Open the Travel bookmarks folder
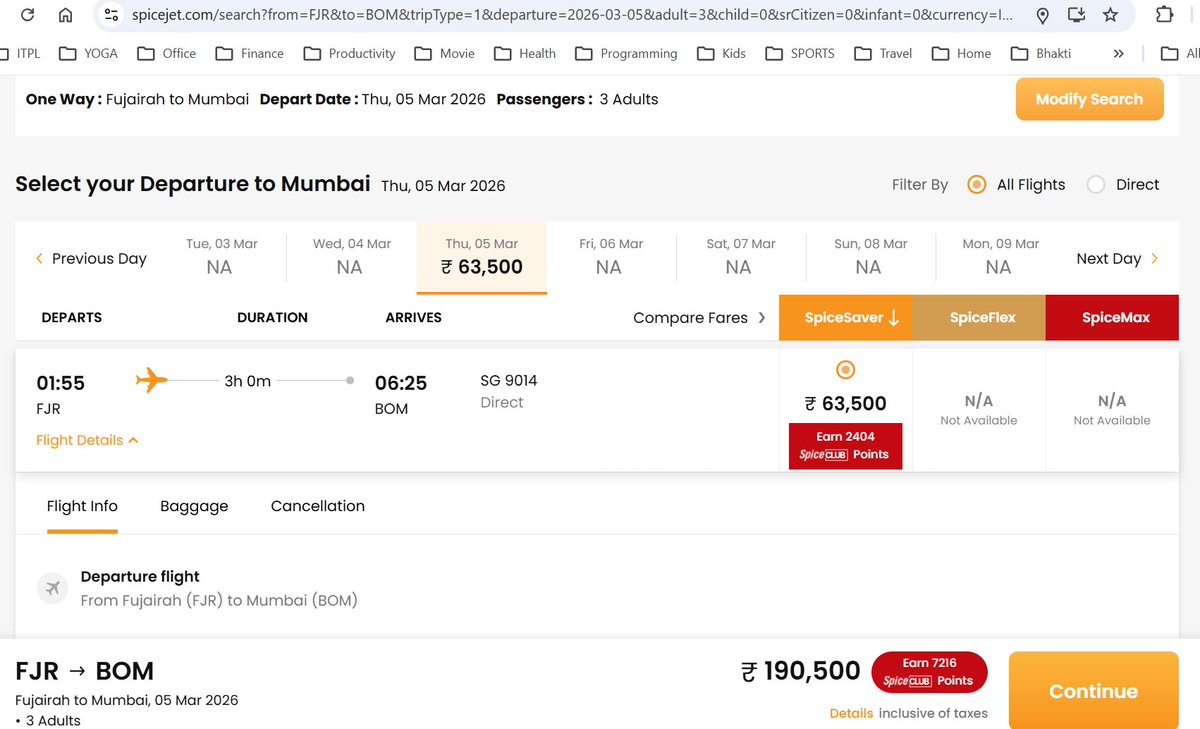 pyautogui.click(x=883, y=53)
